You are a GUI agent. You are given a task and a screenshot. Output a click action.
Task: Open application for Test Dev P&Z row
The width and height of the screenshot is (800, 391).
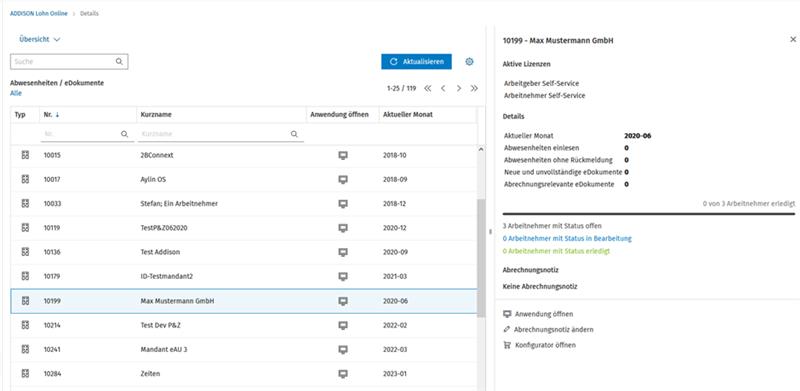click(343, 325)
